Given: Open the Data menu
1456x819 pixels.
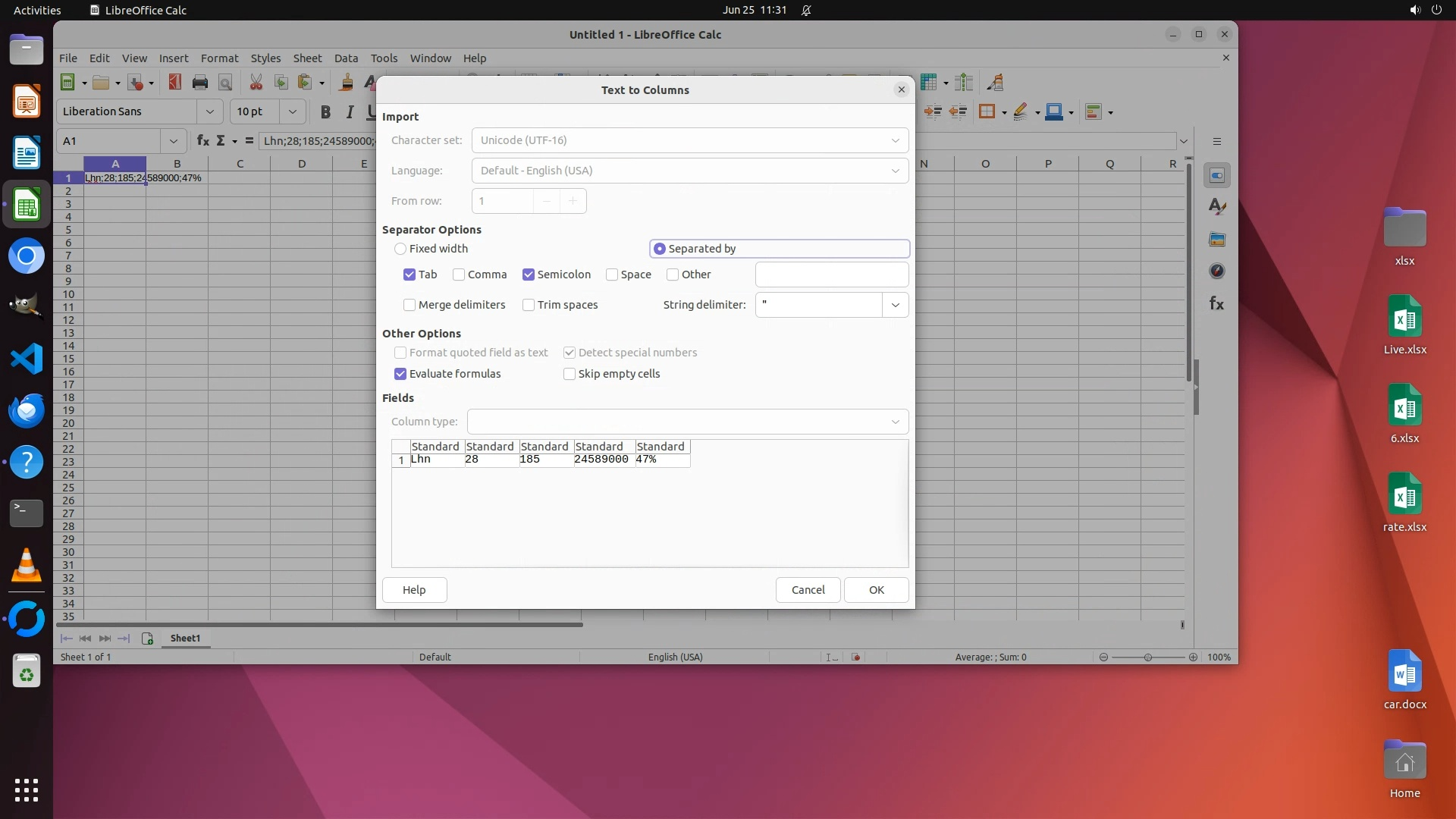Looking at the screenshot, I should [346, 58].
